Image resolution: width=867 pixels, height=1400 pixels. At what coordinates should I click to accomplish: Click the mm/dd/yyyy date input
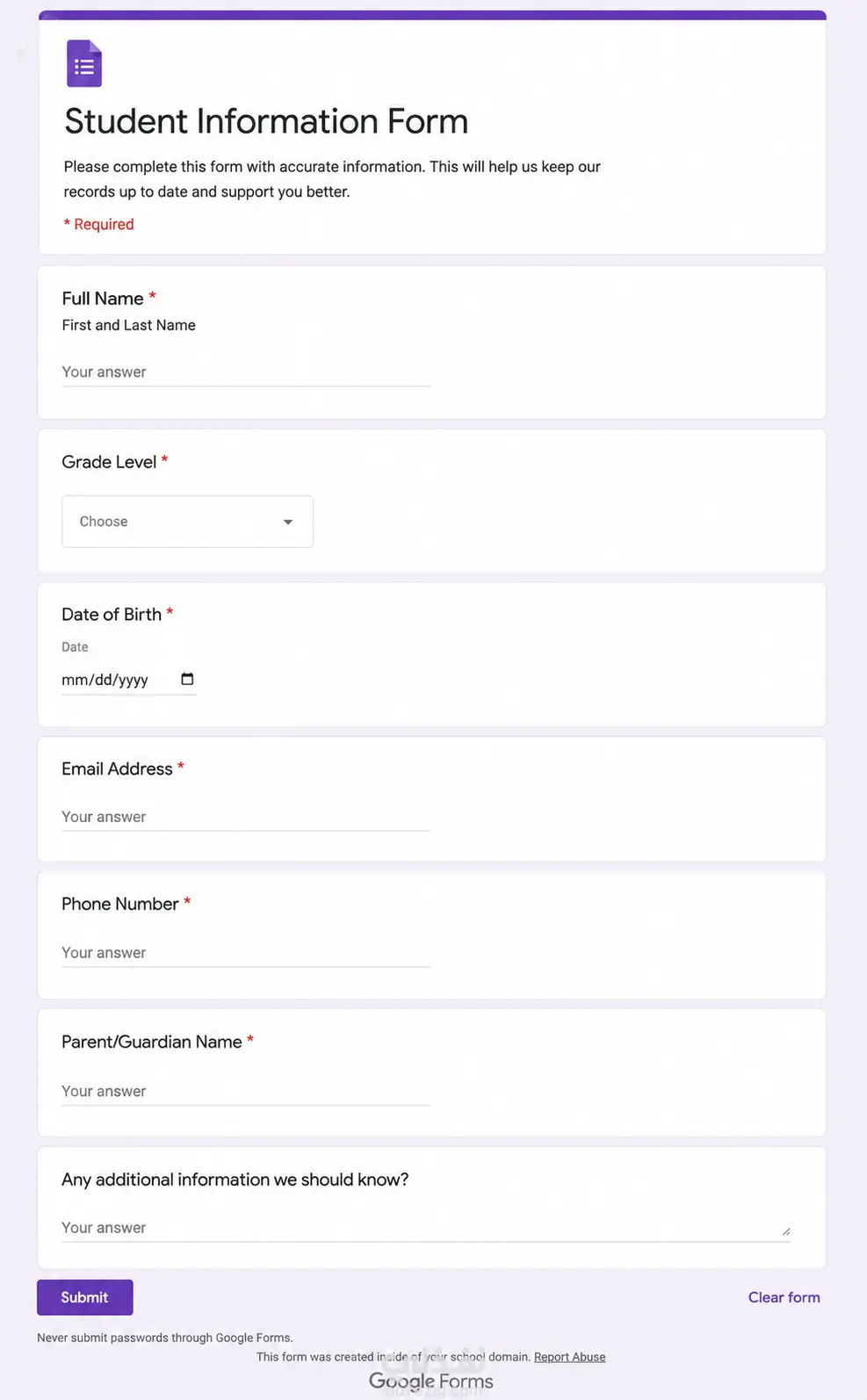coord(128,680)
